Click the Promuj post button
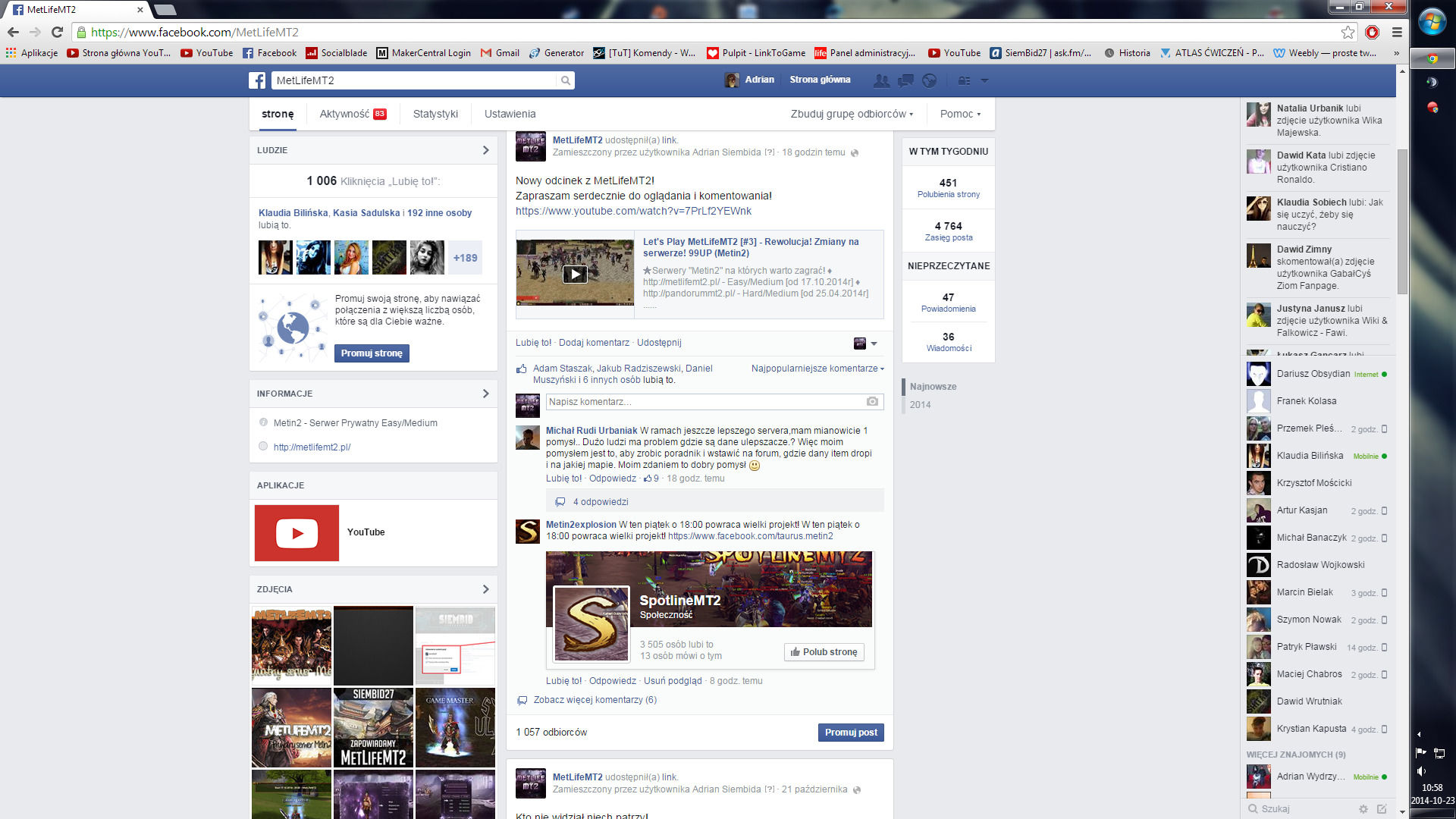Screen dimensions: 1456x819 (851, 733)
